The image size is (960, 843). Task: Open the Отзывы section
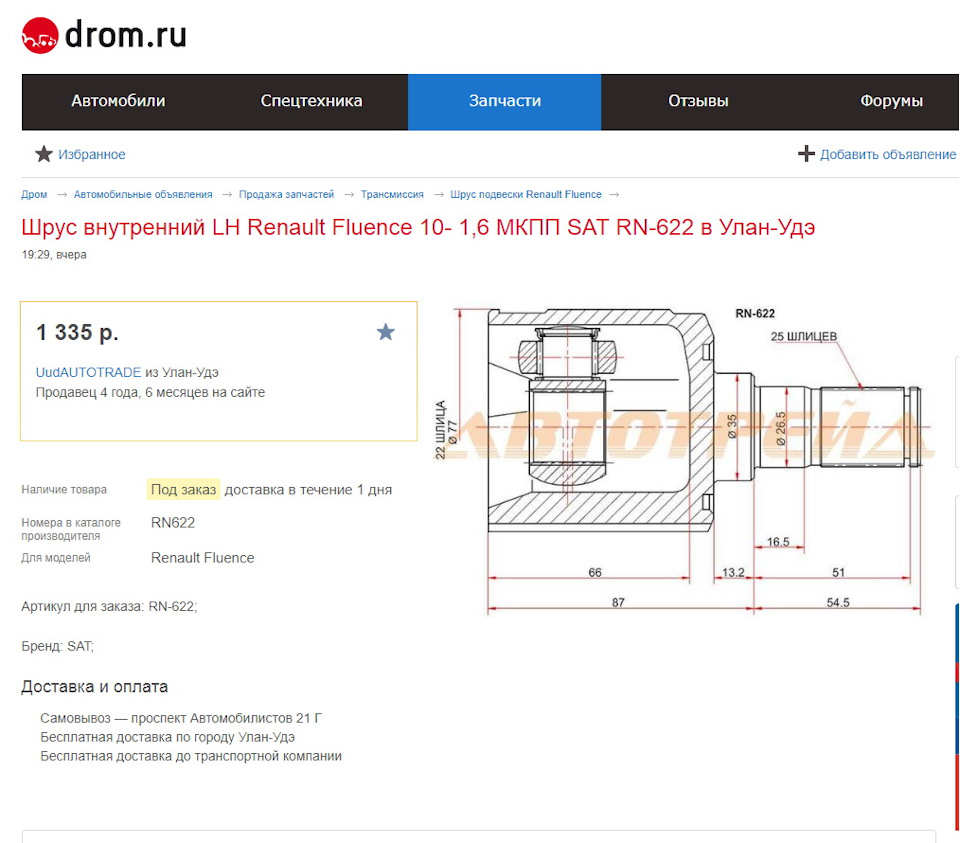[698, 101]
